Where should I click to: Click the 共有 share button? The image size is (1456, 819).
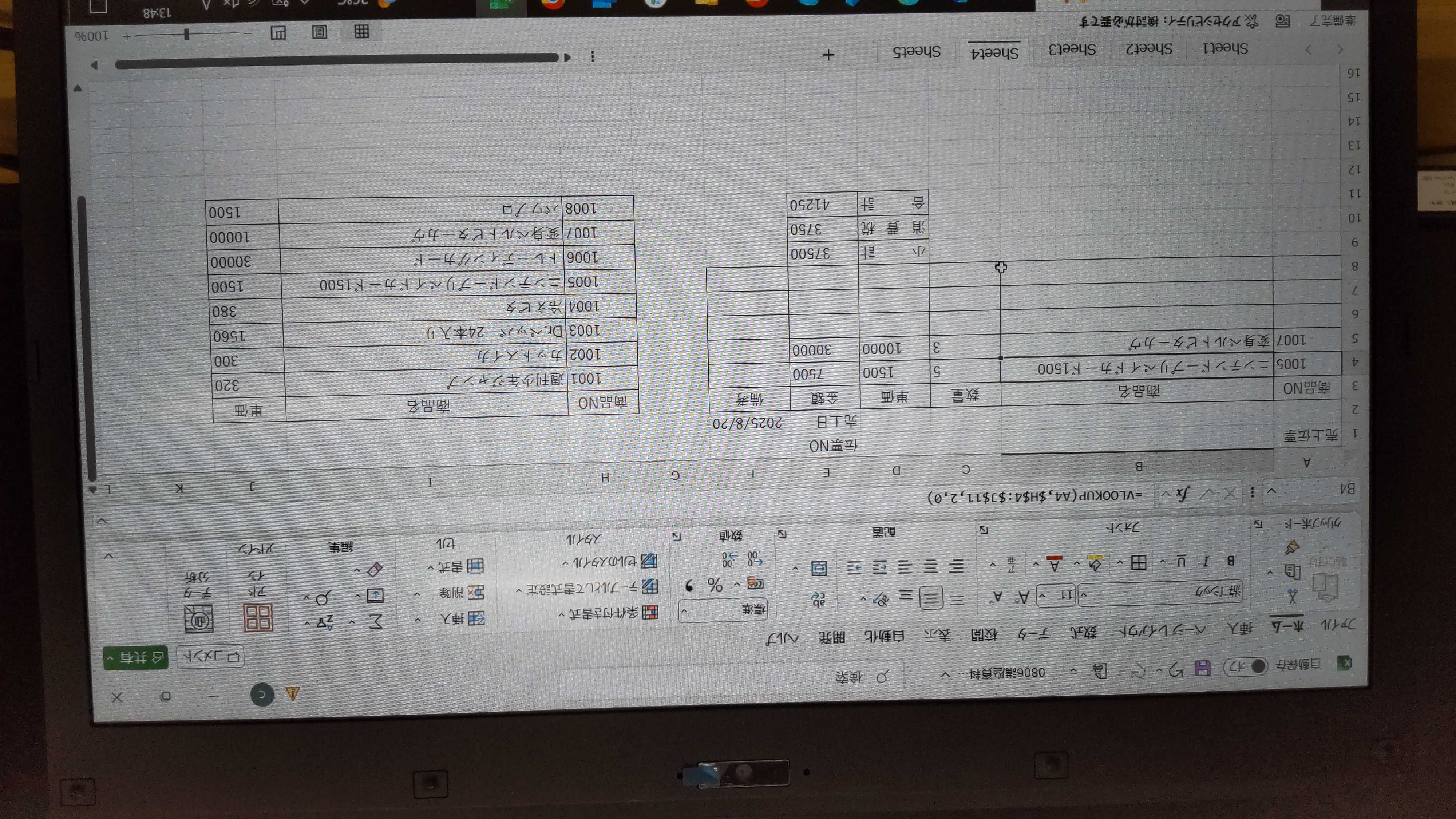[136, 658]
